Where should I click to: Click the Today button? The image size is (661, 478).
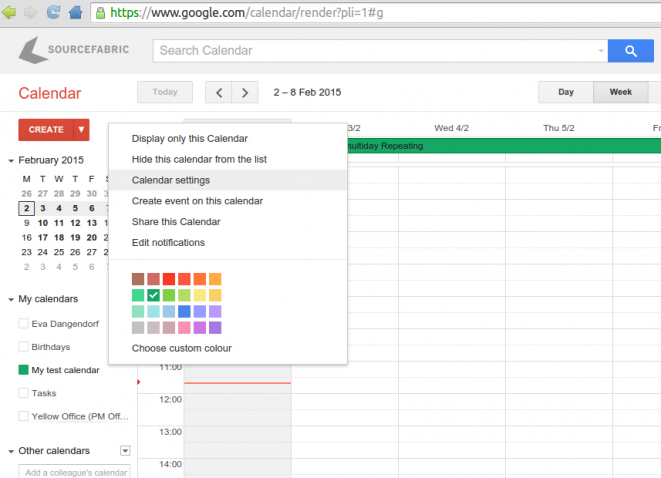pyautogui.click(x=165, y=92)
